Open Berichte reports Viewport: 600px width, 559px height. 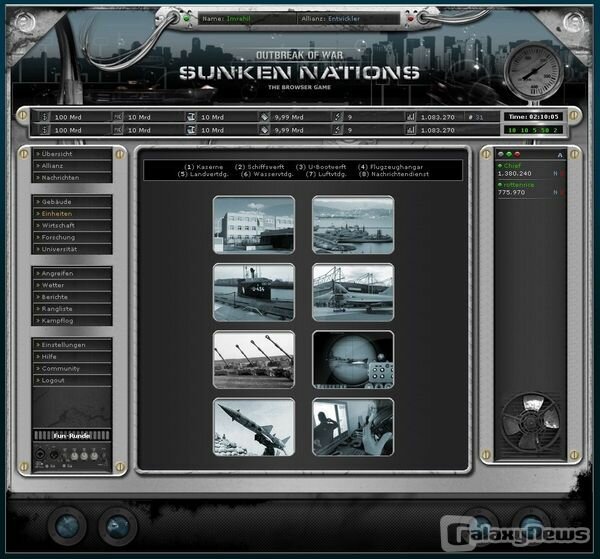72,297
